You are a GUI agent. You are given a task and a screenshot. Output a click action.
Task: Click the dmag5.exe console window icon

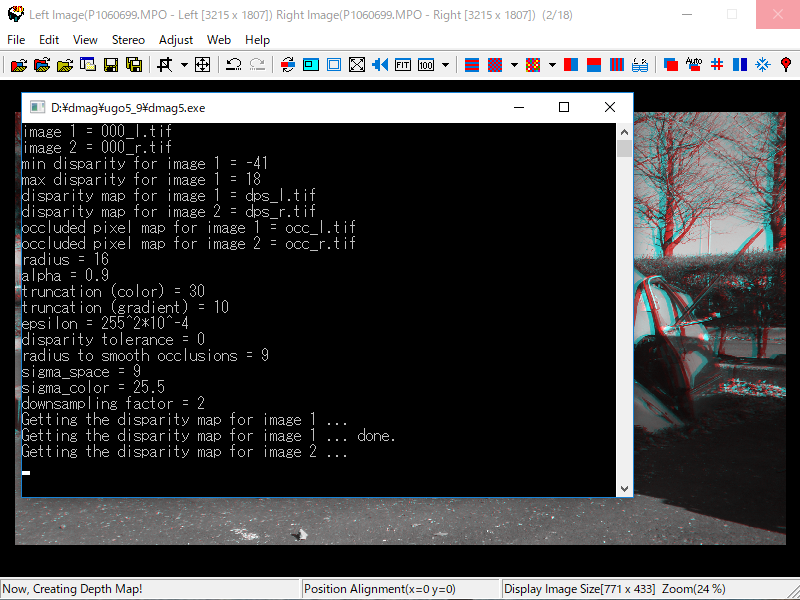click(x=37, y=108)
